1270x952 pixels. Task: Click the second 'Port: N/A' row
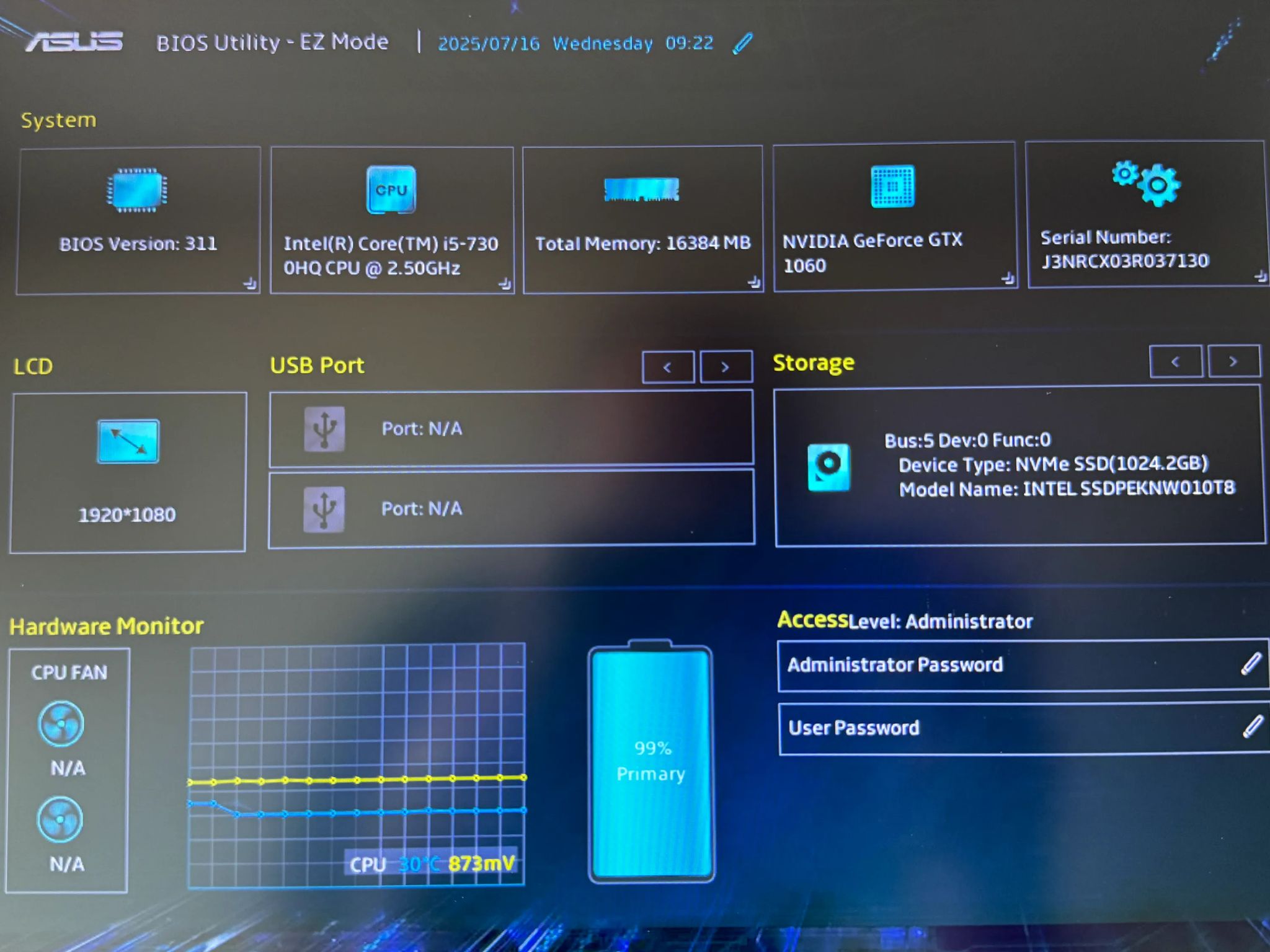tap(512, 509)
